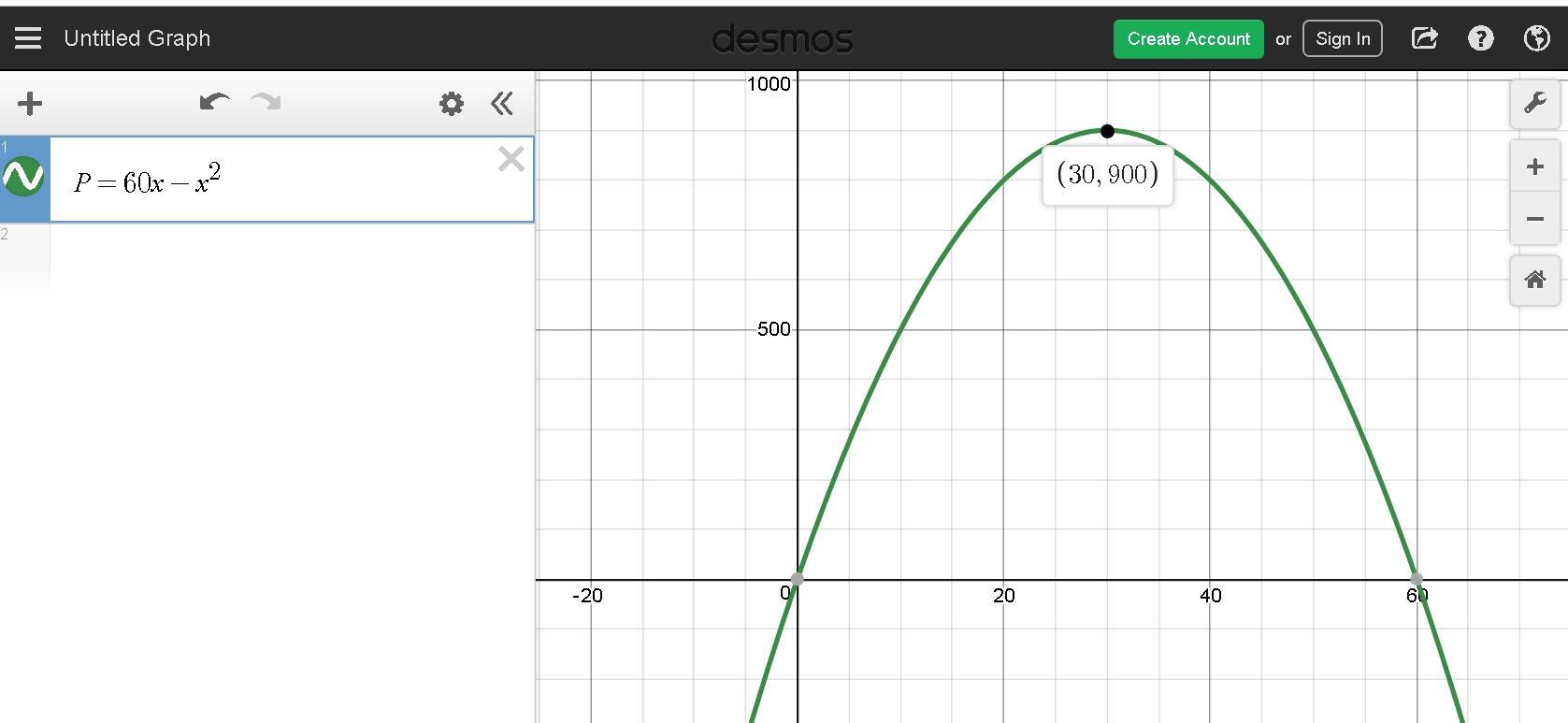1568x723 pixels.
Task: Collapse the expression list panel
Action: pos(502,103)
